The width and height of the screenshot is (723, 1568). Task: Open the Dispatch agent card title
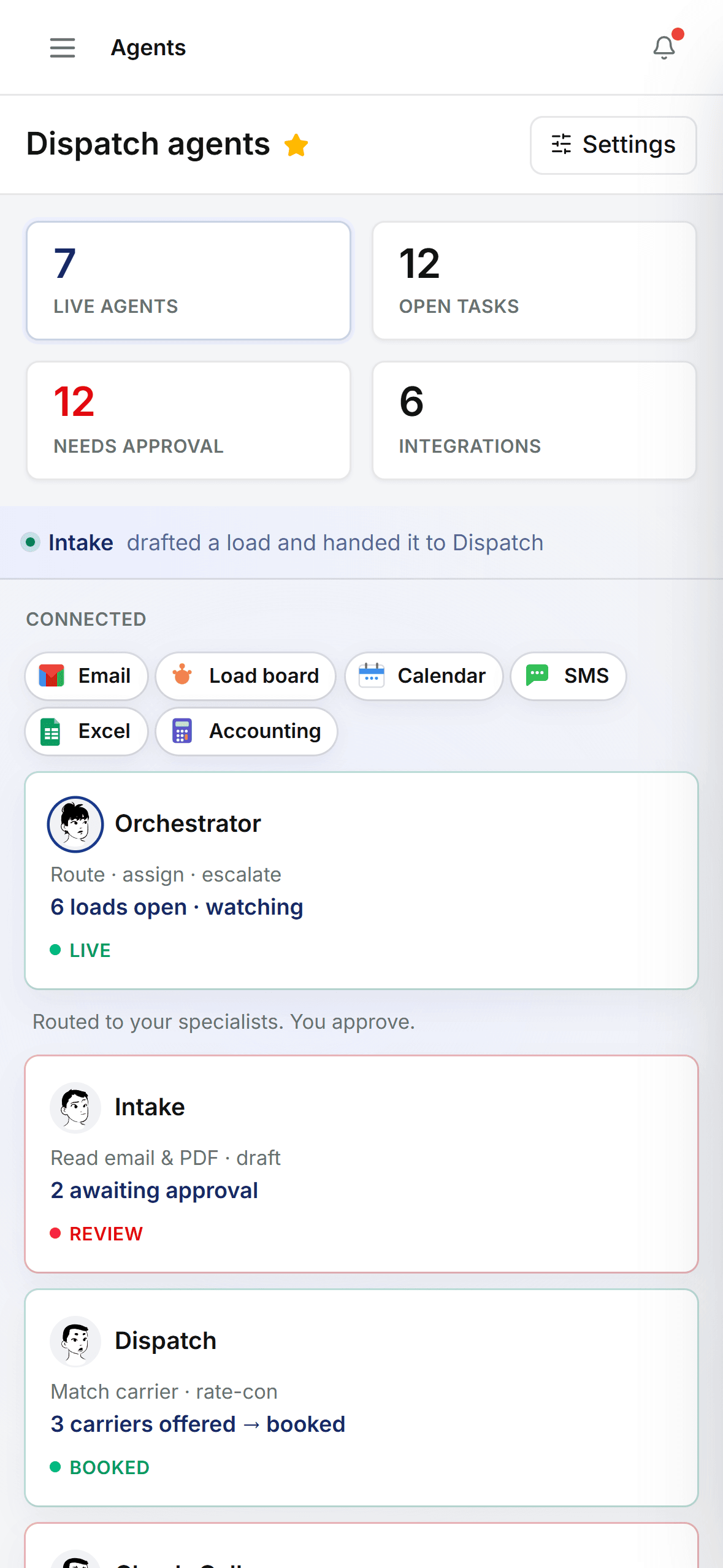click(166, 1341)
